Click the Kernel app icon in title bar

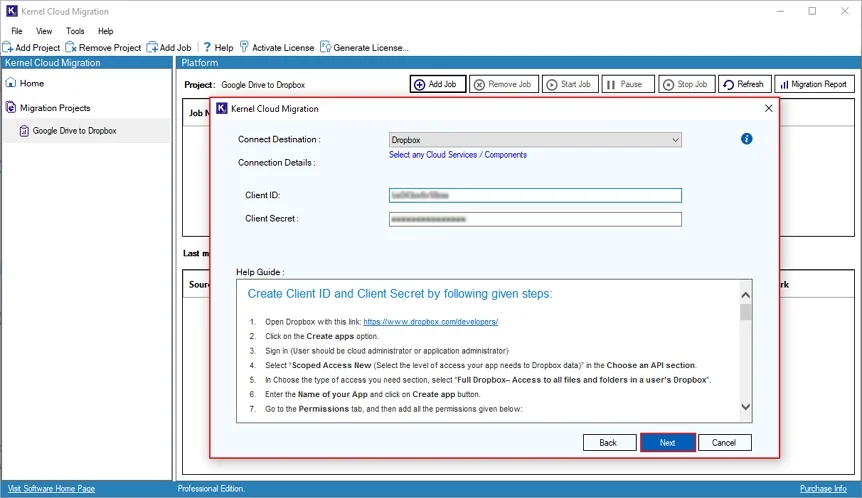[12, 11]
